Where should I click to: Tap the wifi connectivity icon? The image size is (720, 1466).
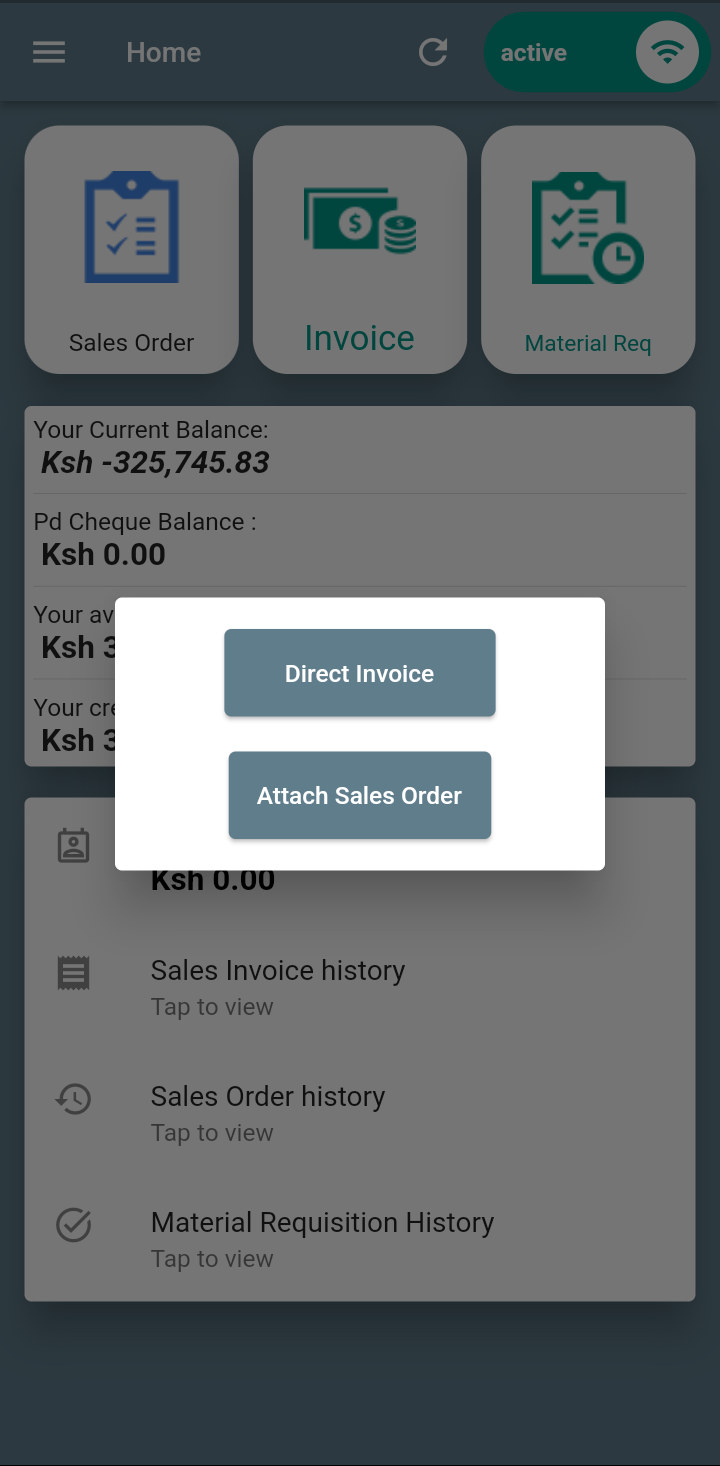pyautogui.click(x=667, y=52)
